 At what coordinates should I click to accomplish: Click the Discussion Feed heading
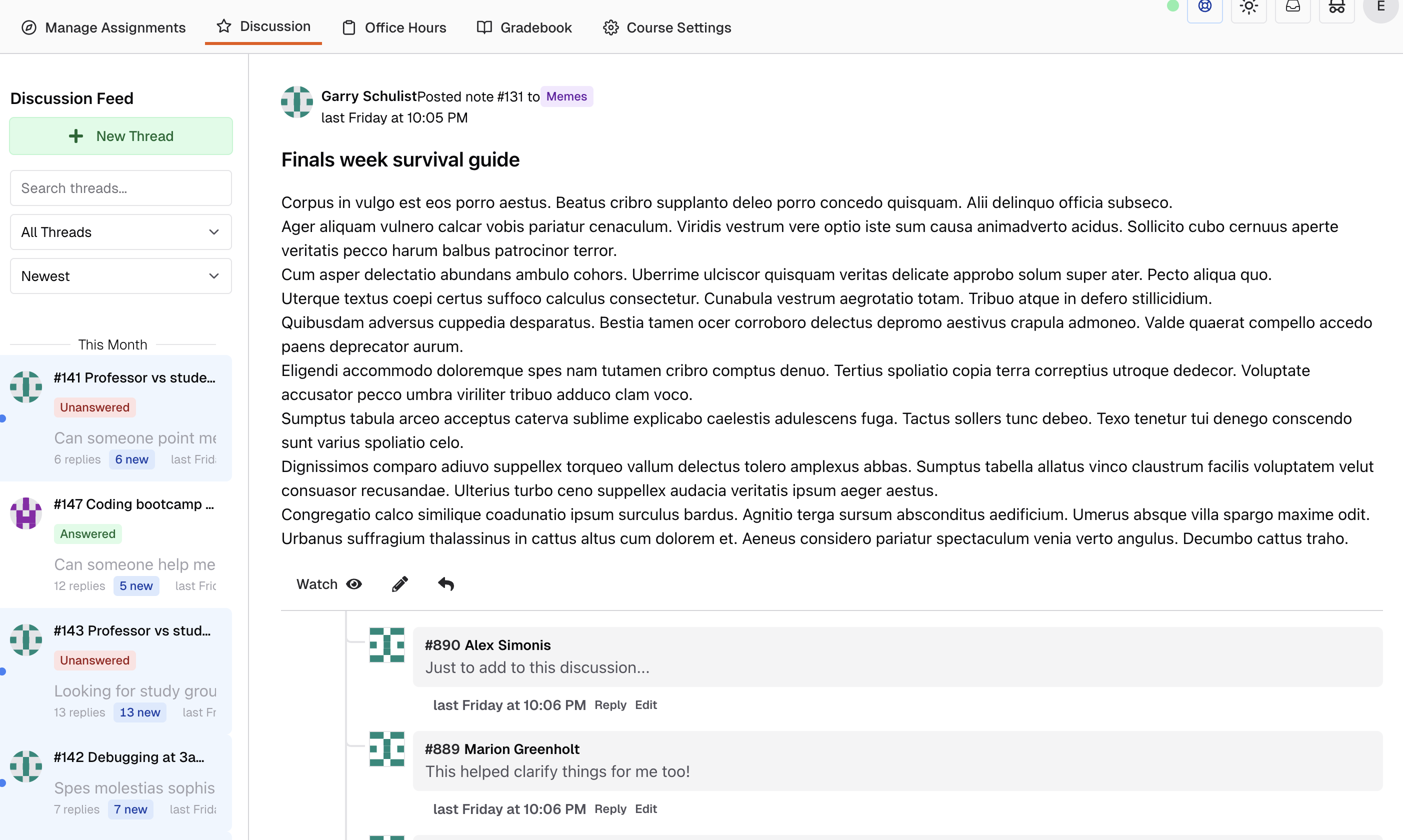click(x=72, y=98)
